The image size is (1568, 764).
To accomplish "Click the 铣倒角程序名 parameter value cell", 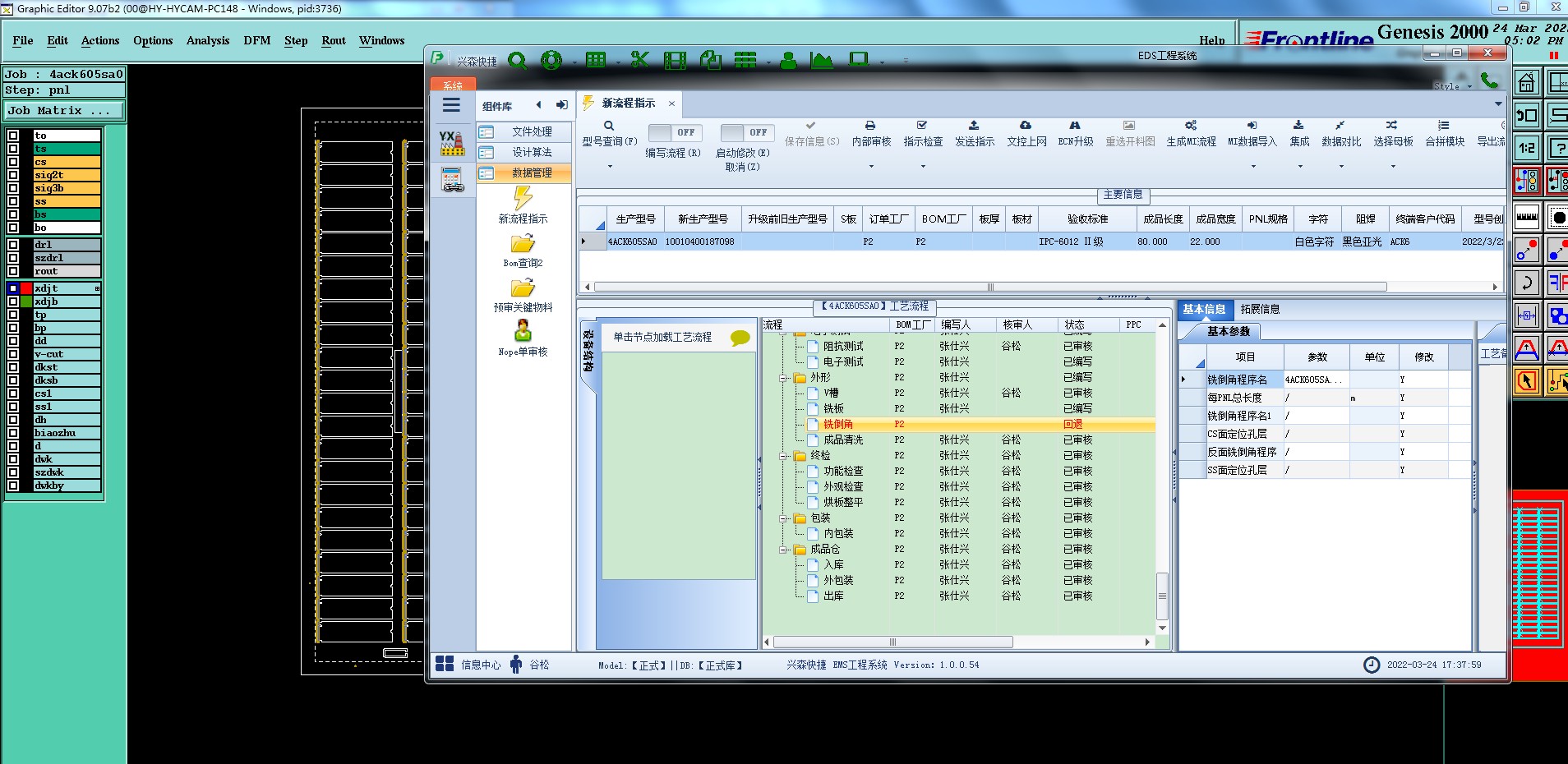I will coord(1317,380).
